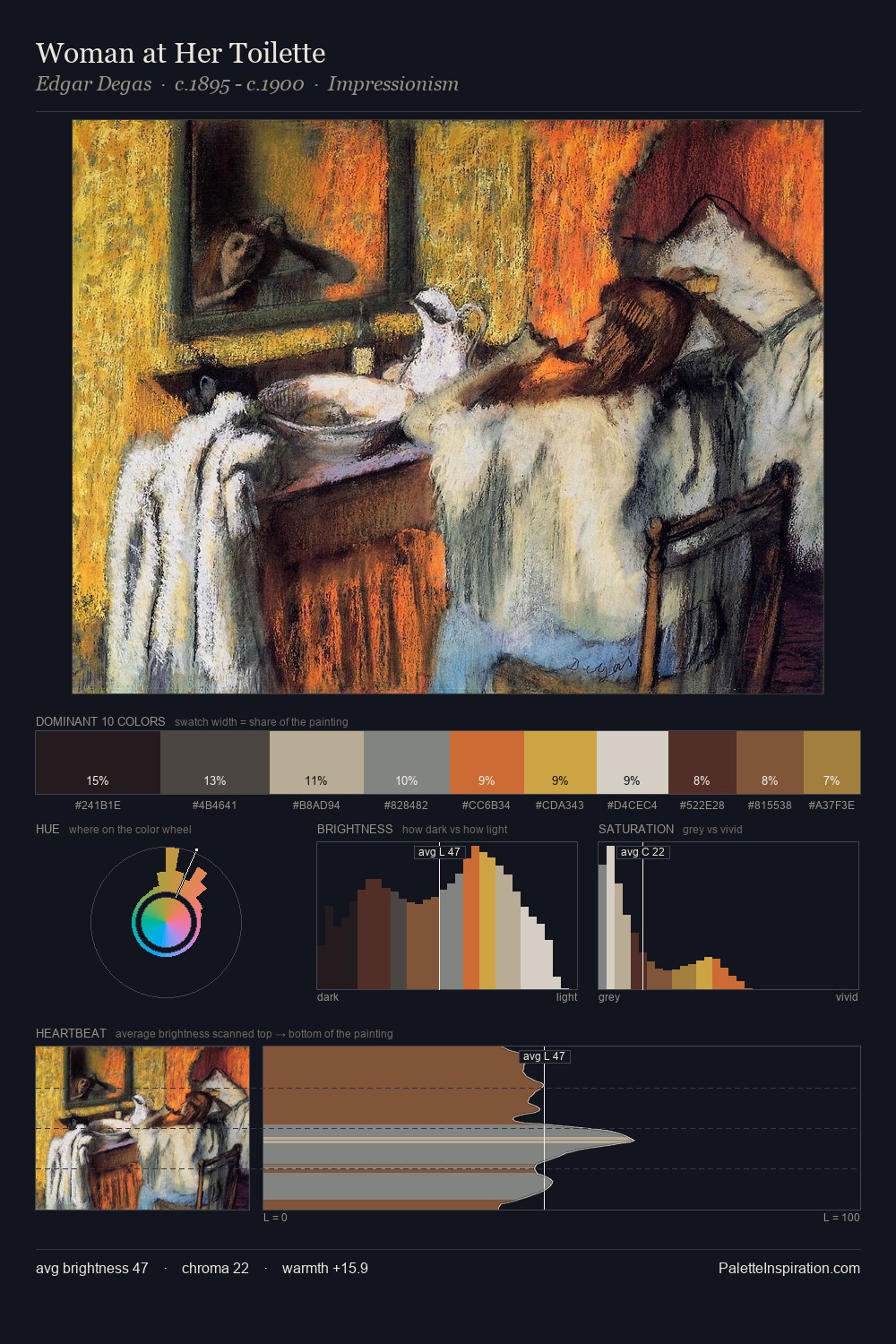Click the 'warmth +15.9' footer stat
Image resolution: width=896 pixels, height=1344 pixels.
[325, 1268]
